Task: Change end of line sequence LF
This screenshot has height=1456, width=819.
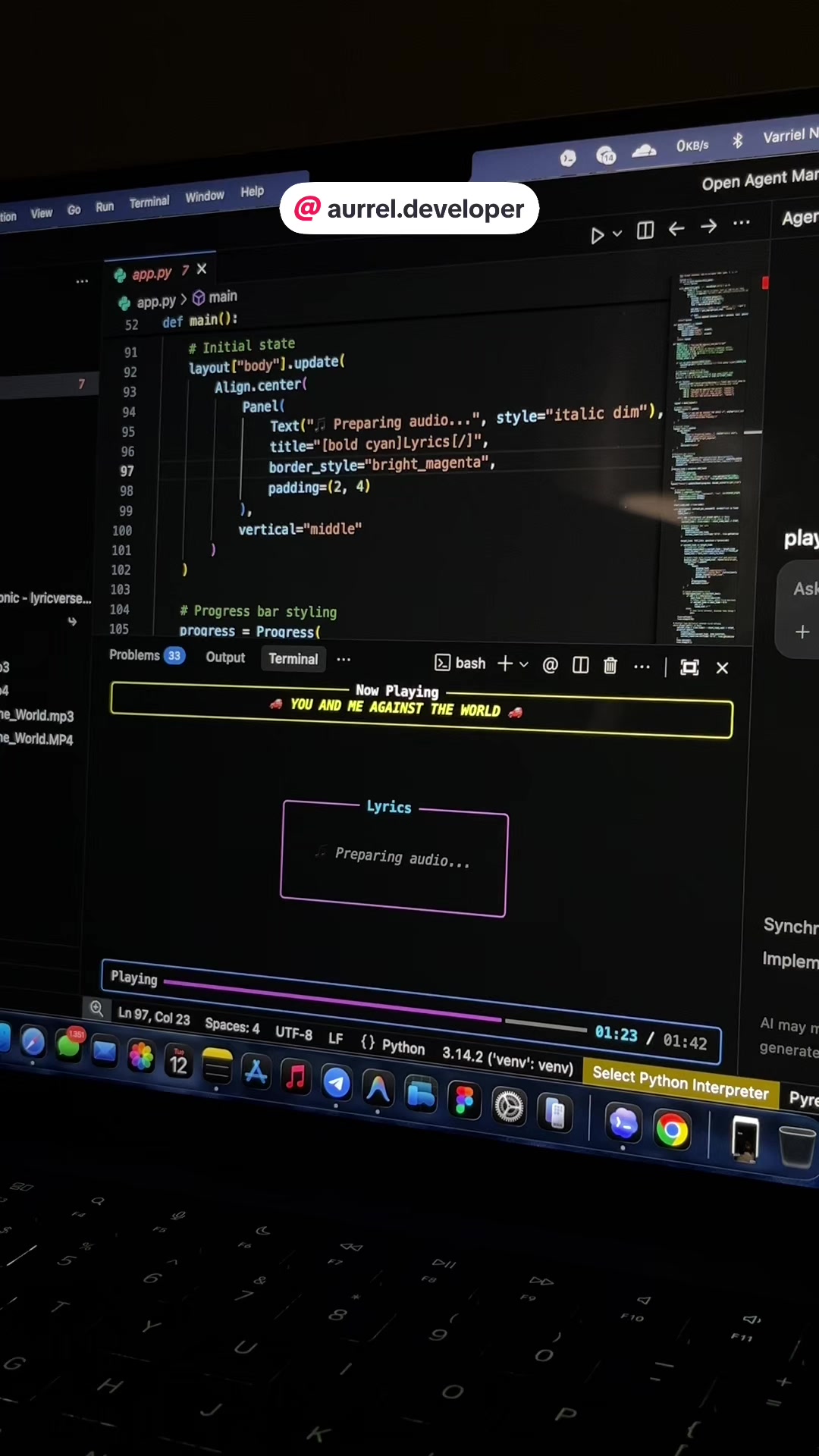Action: pos(336,1038)
